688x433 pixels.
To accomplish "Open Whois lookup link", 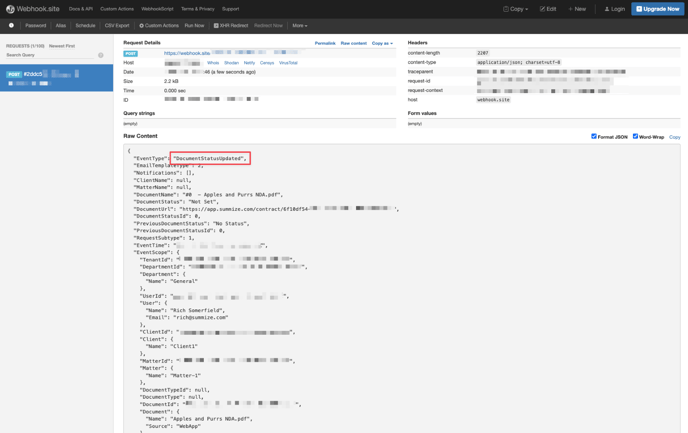I will click(213, 63).
